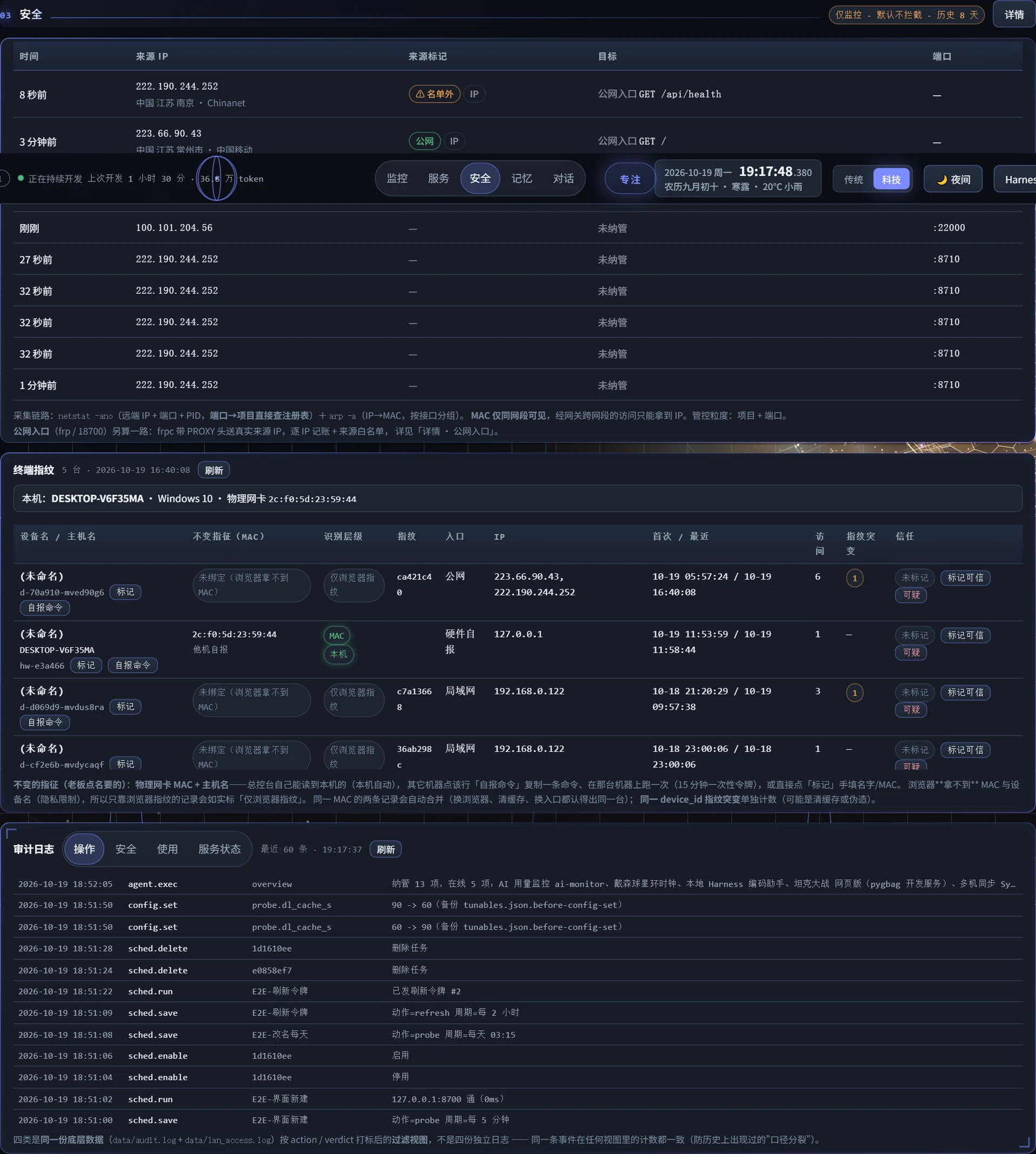Click the fingerprint change count badge for ca421c40
The height and width of the screenshot is (1154, 1036).
pyautogui.click(x=854, y=579)
